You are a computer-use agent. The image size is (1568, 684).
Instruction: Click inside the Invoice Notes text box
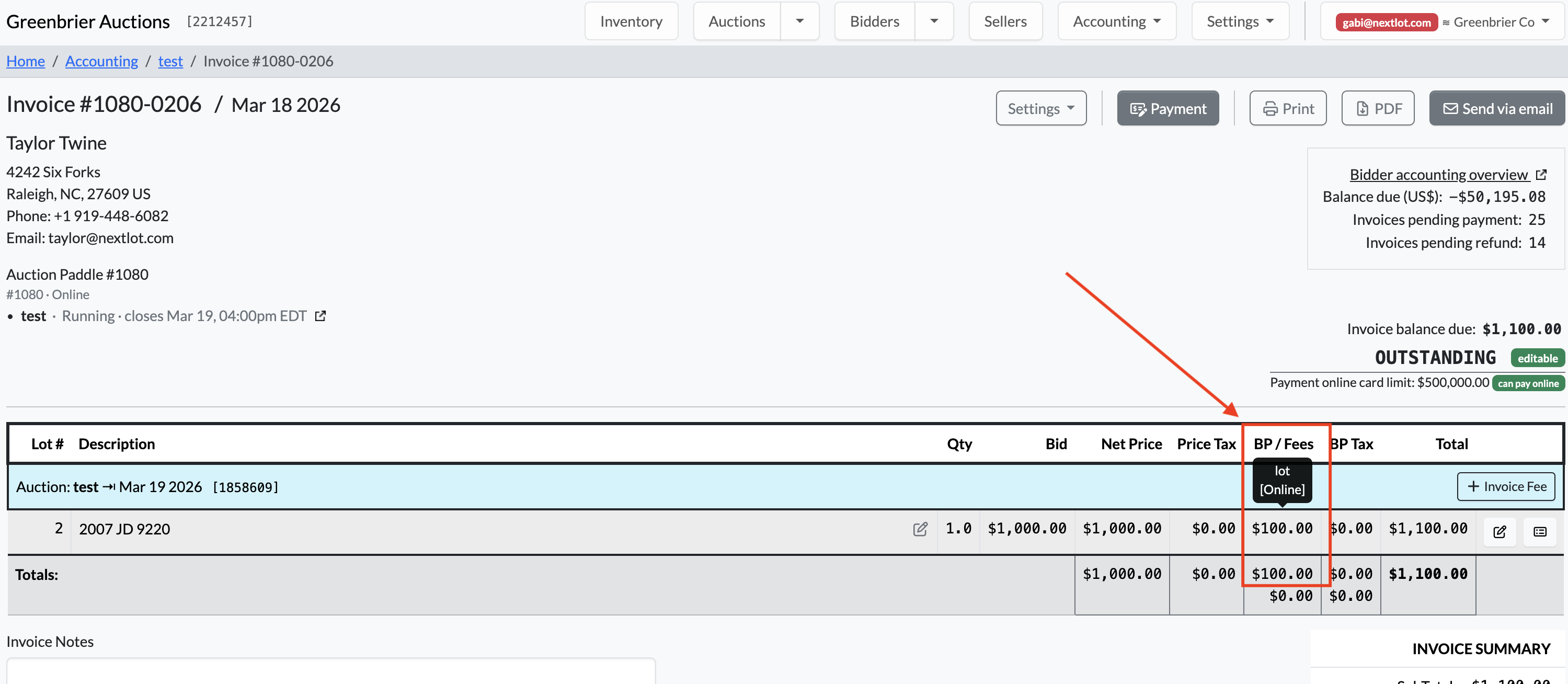[x=330, y=670]
